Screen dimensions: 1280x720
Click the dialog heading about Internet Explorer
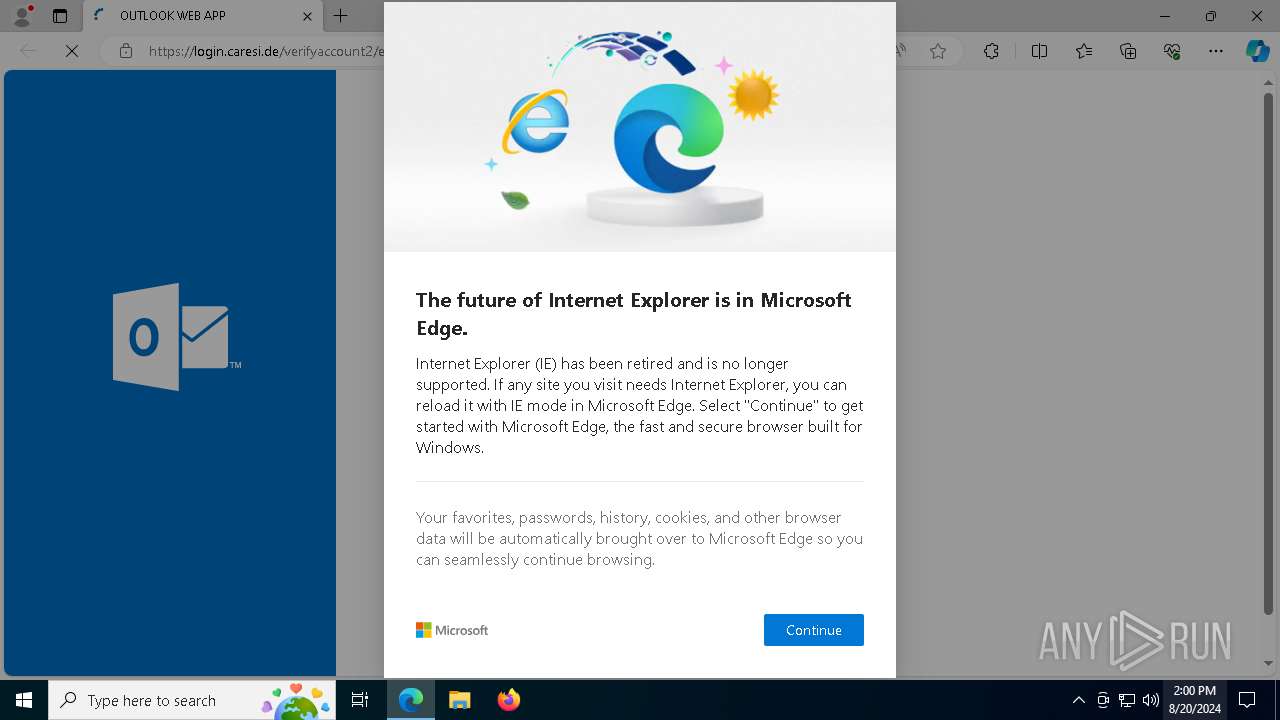coord(634,314)
